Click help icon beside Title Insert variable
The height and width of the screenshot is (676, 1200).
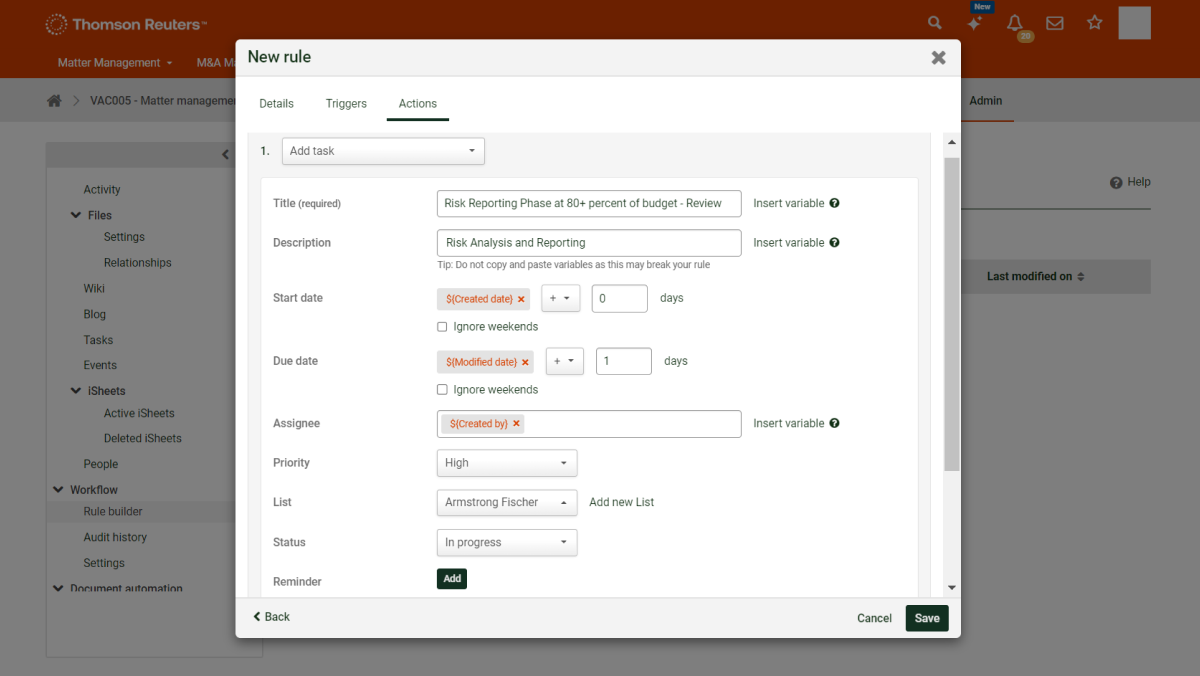pos(834,203)
